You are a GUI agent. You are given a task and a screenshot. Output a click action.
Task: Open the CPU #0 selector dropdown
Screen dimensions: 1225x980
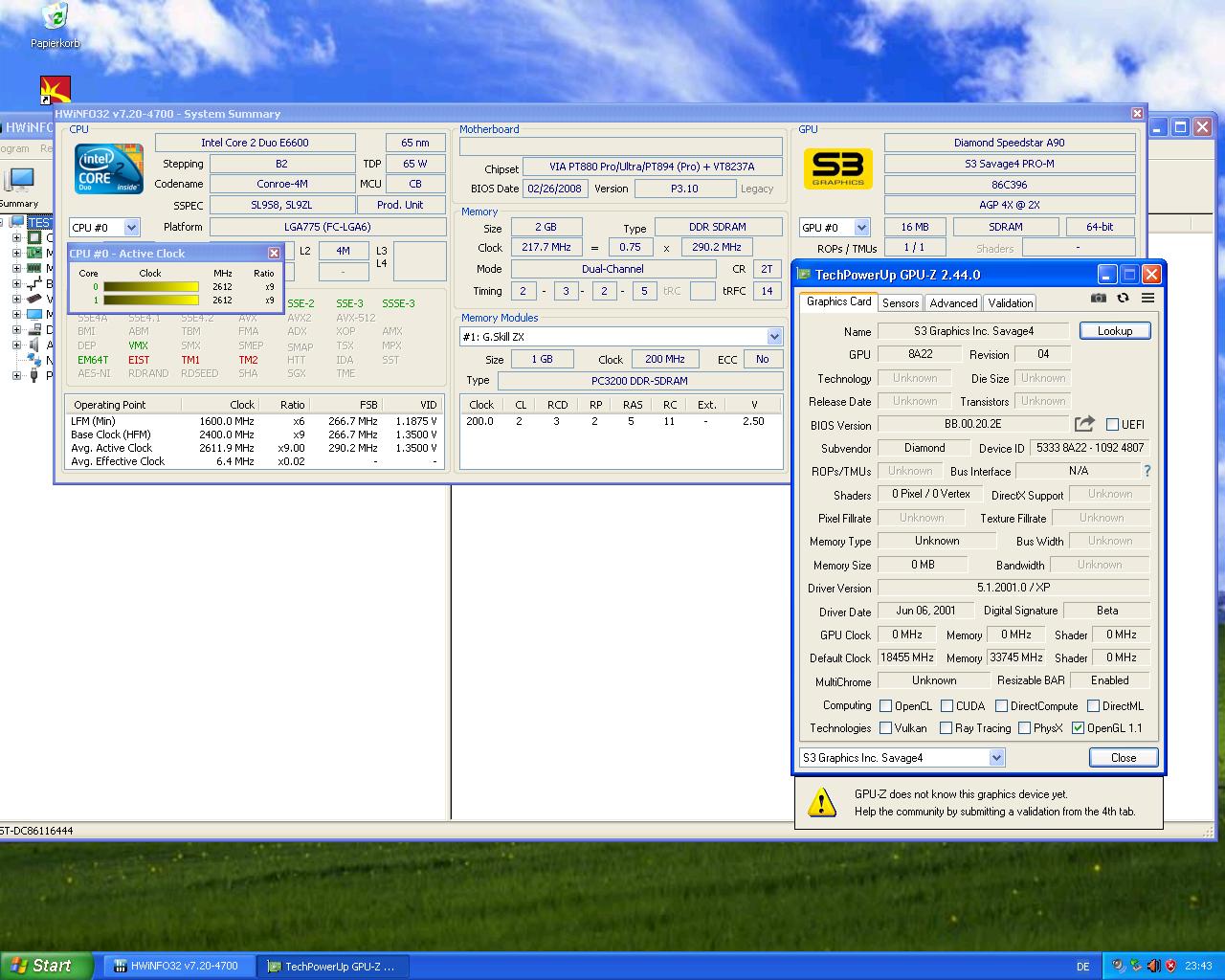click(131, 228)
